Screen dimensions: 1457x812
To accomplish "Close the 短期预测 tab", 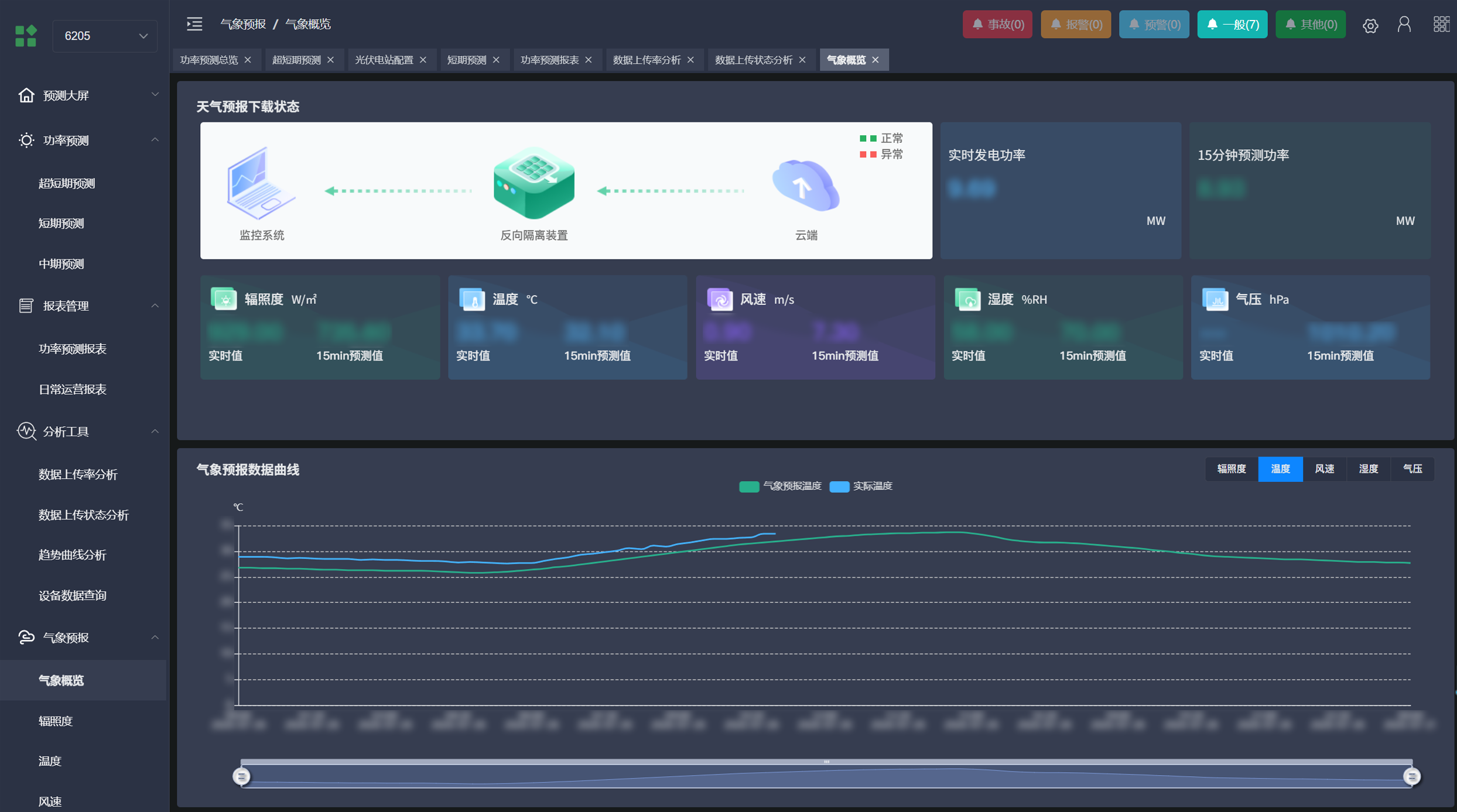I will point(496,60).
